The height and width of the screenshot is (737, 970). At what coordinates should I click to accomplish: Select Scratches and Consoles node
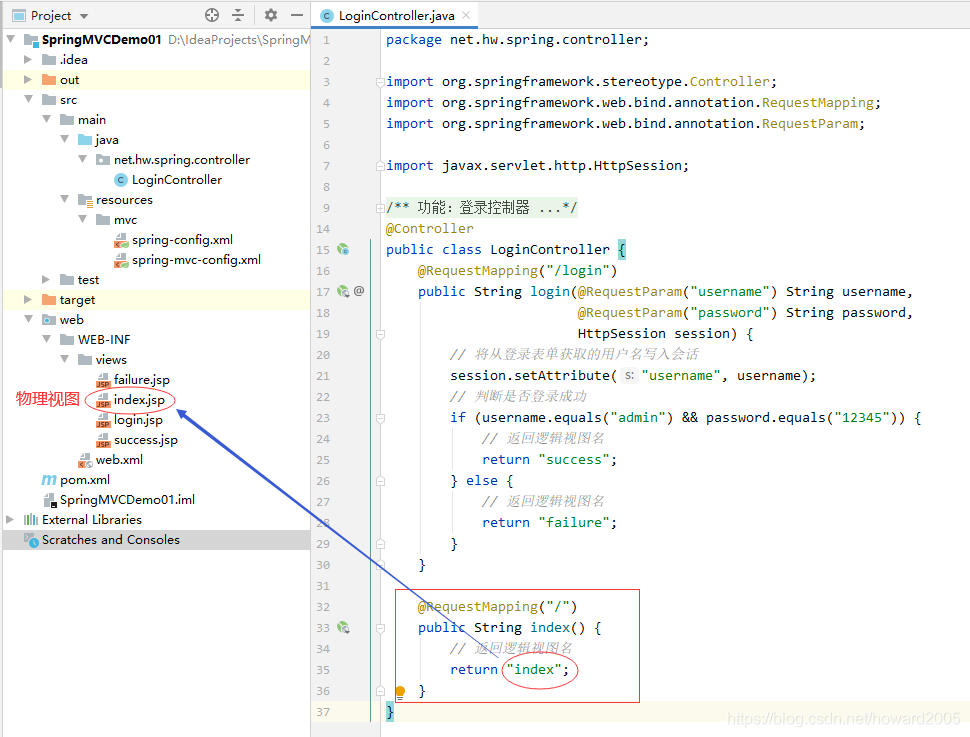pyautogui.click(x=111, y=540)
